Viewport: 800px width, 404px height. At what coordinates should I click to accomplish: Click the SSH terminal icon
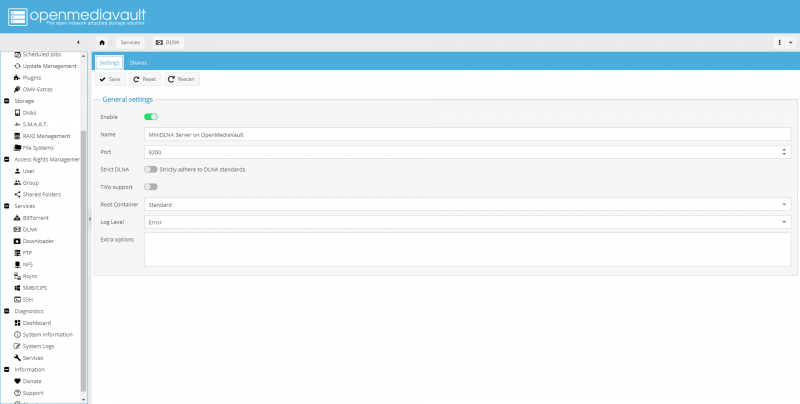coord(17,299)
